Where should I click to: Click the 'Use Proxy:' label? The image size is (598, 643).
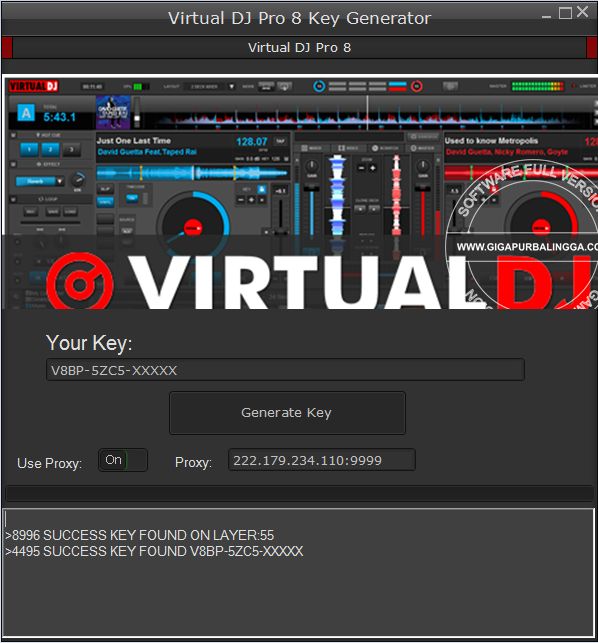50,463
